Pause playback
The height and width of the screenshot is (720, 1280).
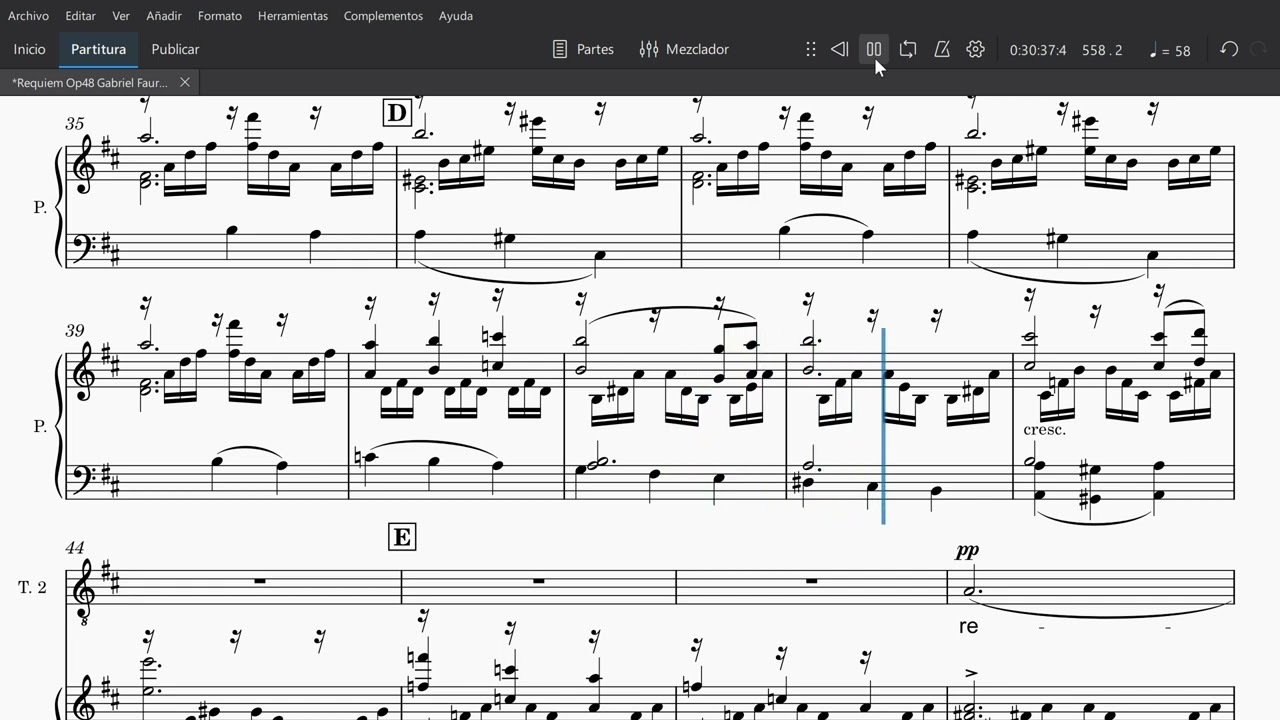click(874, 49)
